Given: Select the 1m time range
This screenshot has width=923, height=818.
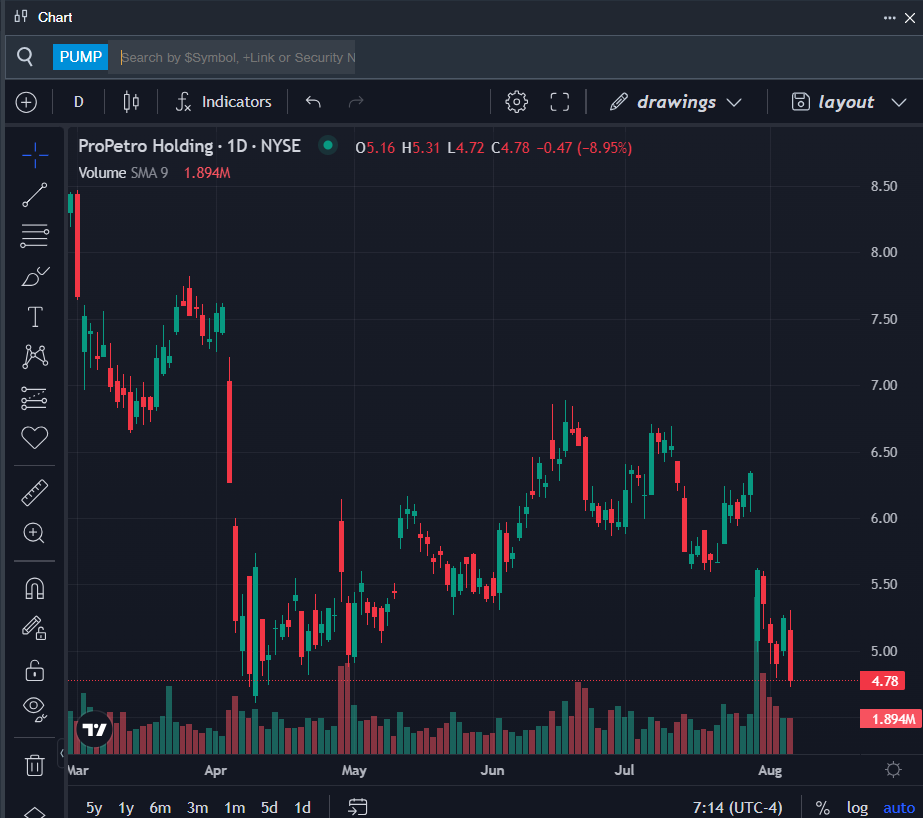Looking at the screenshot, I should [235, 807].
